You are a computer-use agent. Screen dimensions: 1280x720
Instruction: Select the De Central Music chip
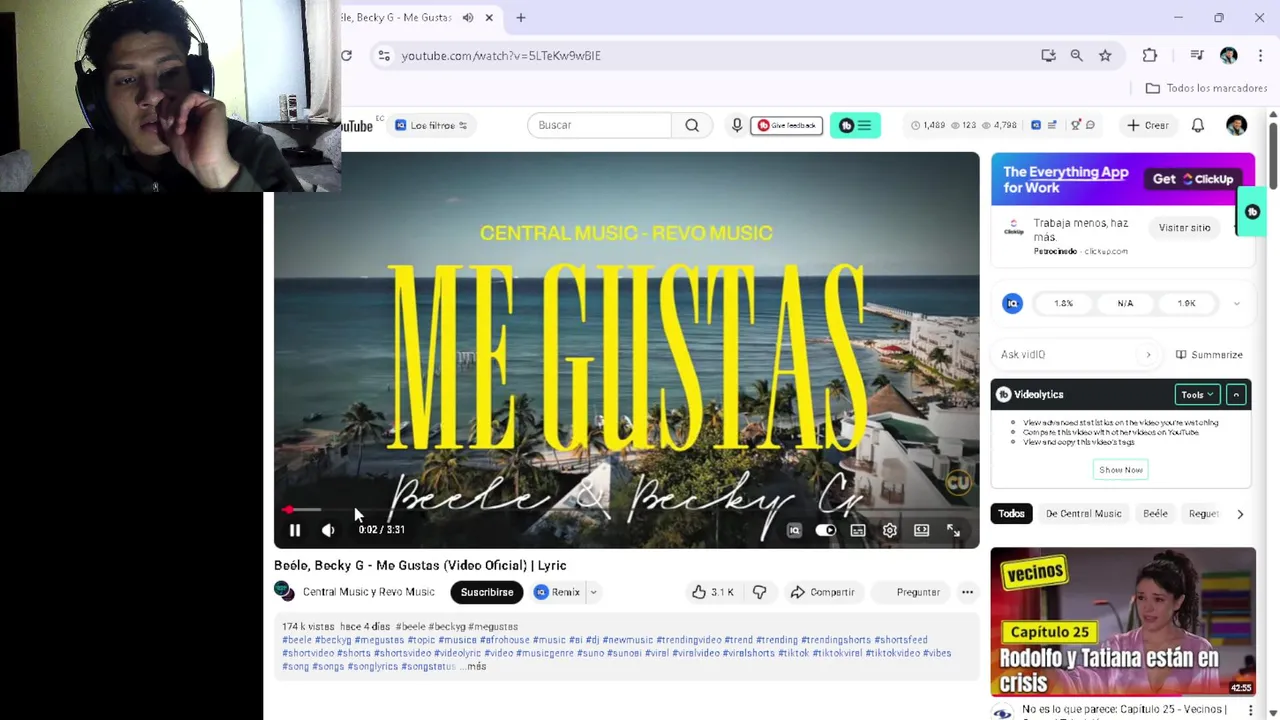(1083, 513)
